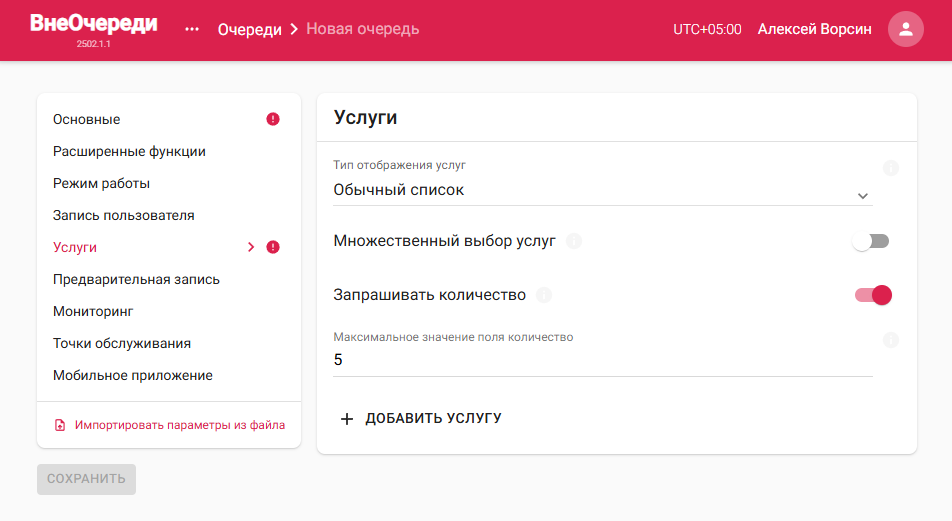The width and height of the screenshot is (952, 521).
Task: Enable Множественный выбор услуг switch
Action: 871,242
